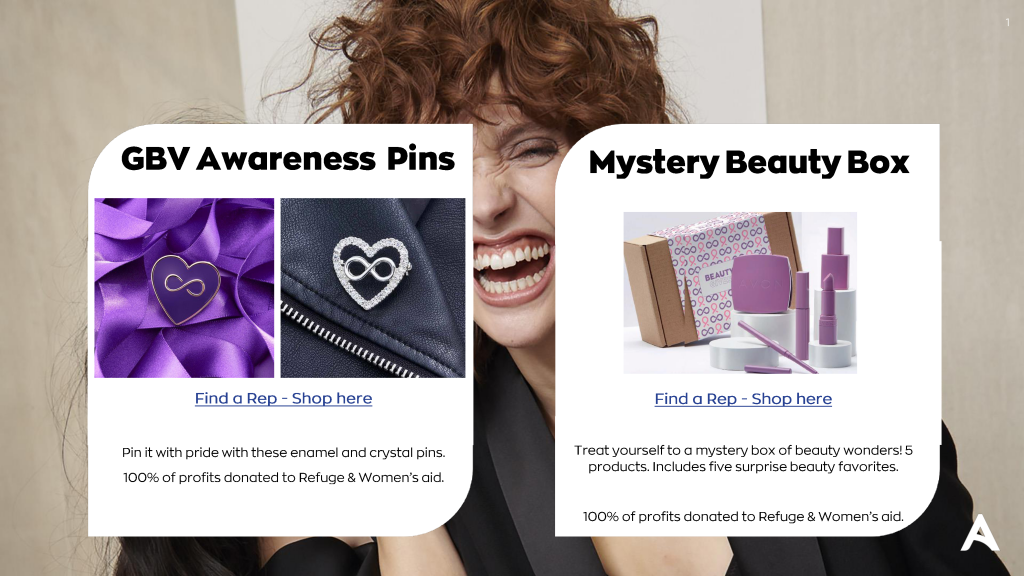
Task: Click the purple Avon compact in the product image
Action: 761,283
